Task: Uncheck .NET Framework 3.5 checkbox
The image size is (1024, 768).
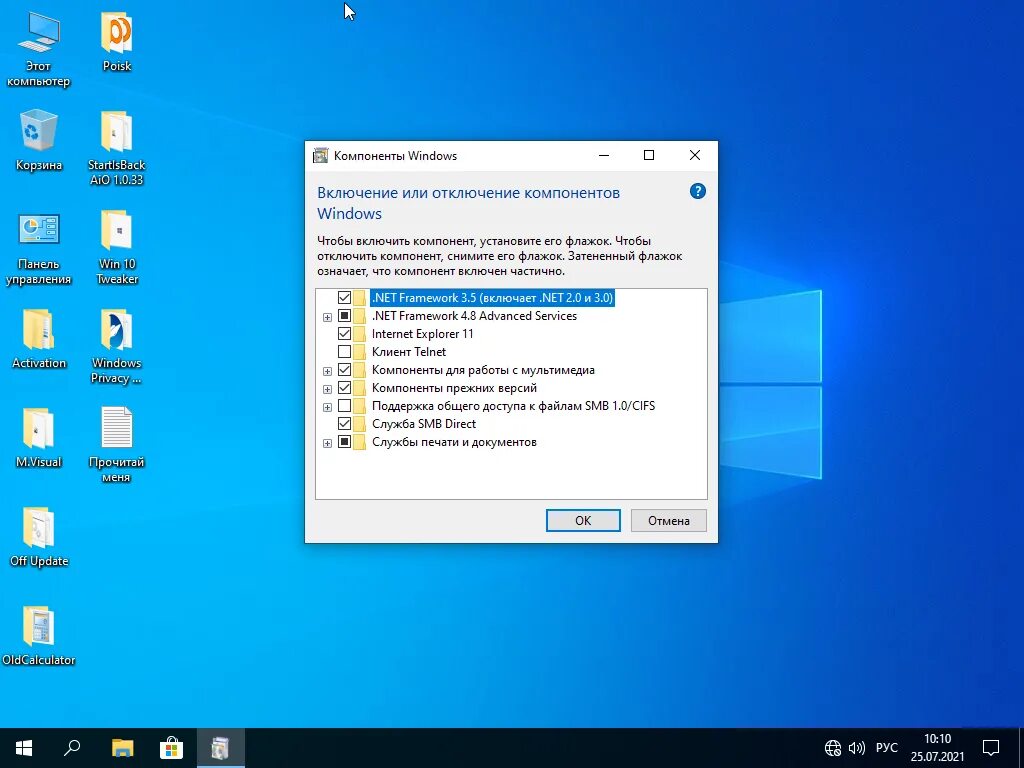Action: 344,298
